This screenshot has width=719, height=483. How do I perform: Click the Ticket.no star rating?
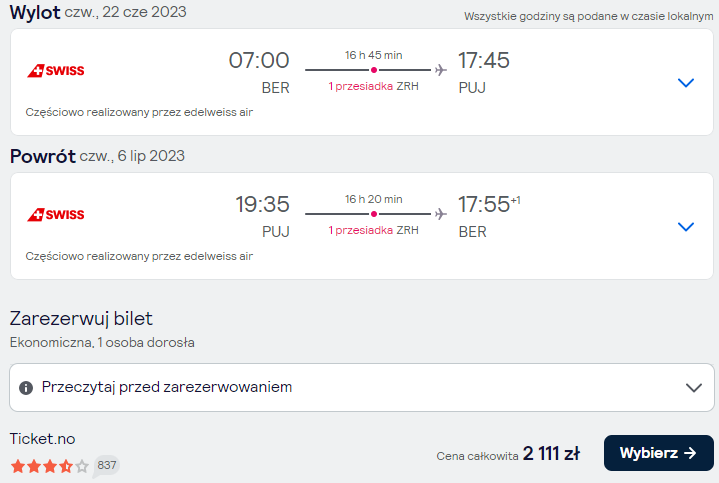click(x=50, y=466)
